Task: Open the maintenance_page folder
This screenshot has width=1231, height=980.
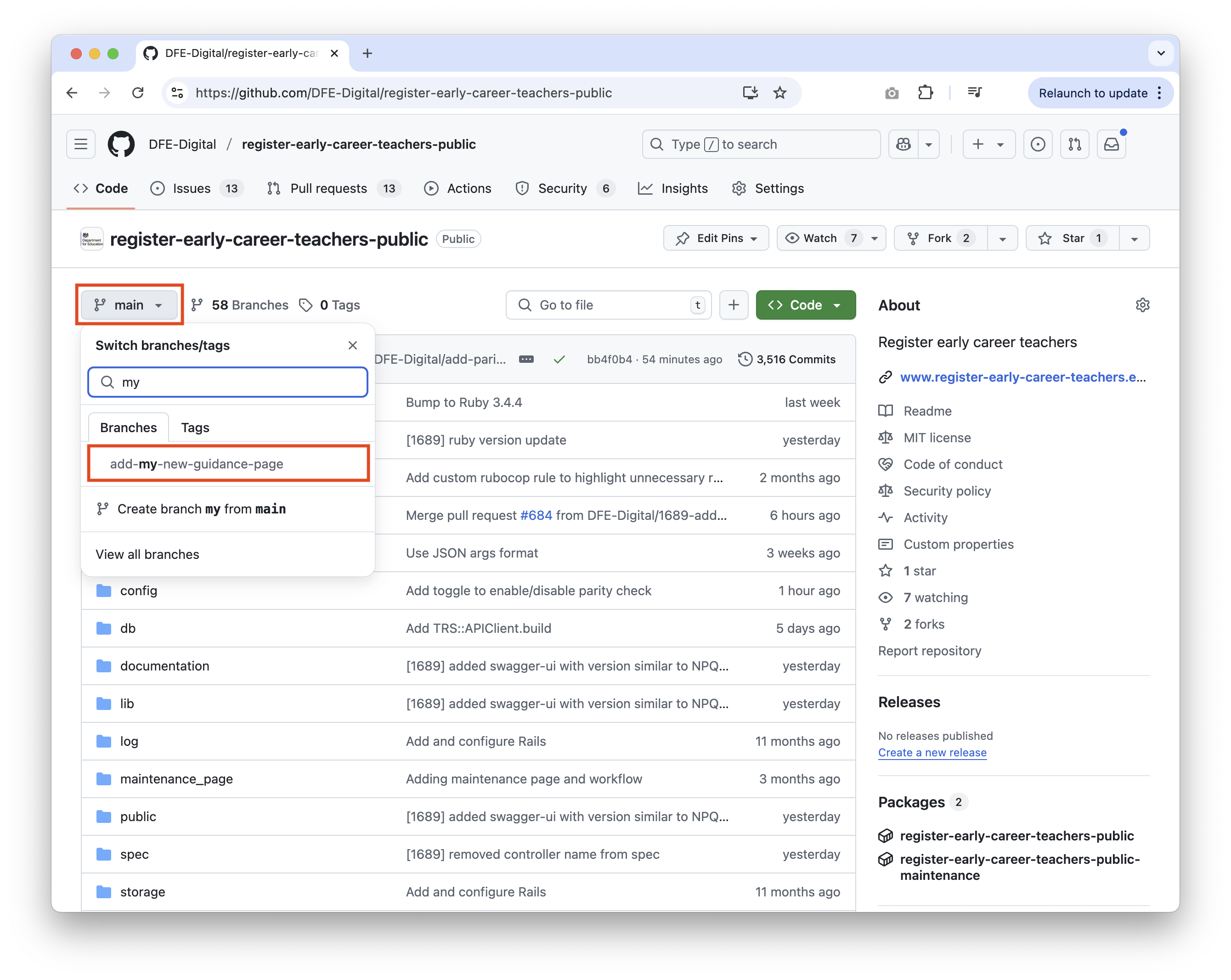Action: coord(176,778)
